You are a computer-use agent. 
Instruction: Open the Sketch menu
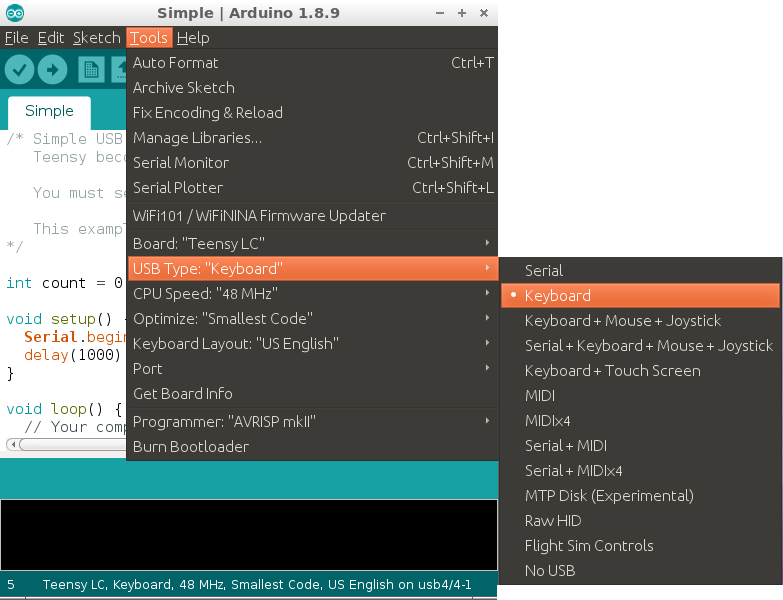tap(97, 38)
